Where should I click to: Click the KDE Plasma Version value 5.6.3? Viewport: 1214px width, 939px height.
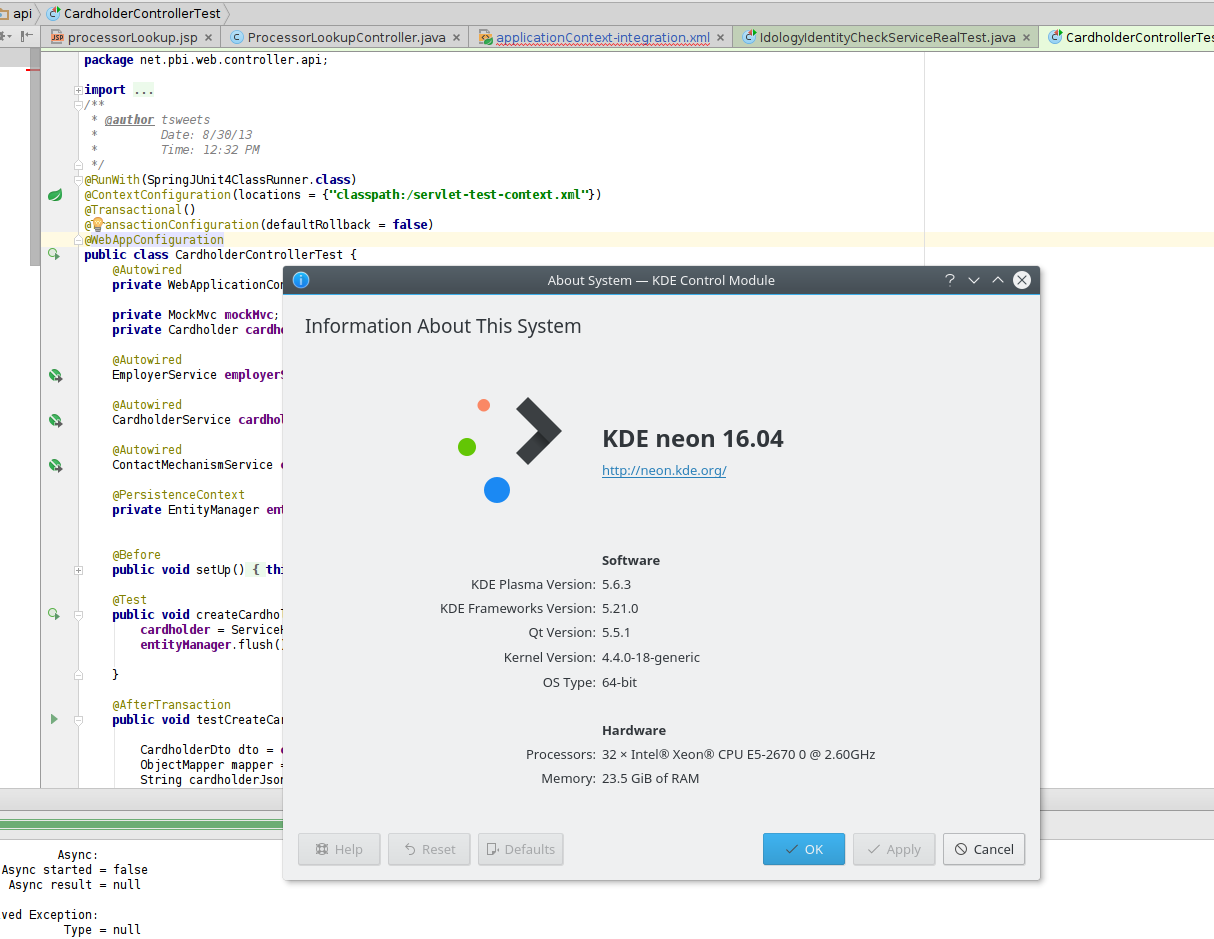616,584
